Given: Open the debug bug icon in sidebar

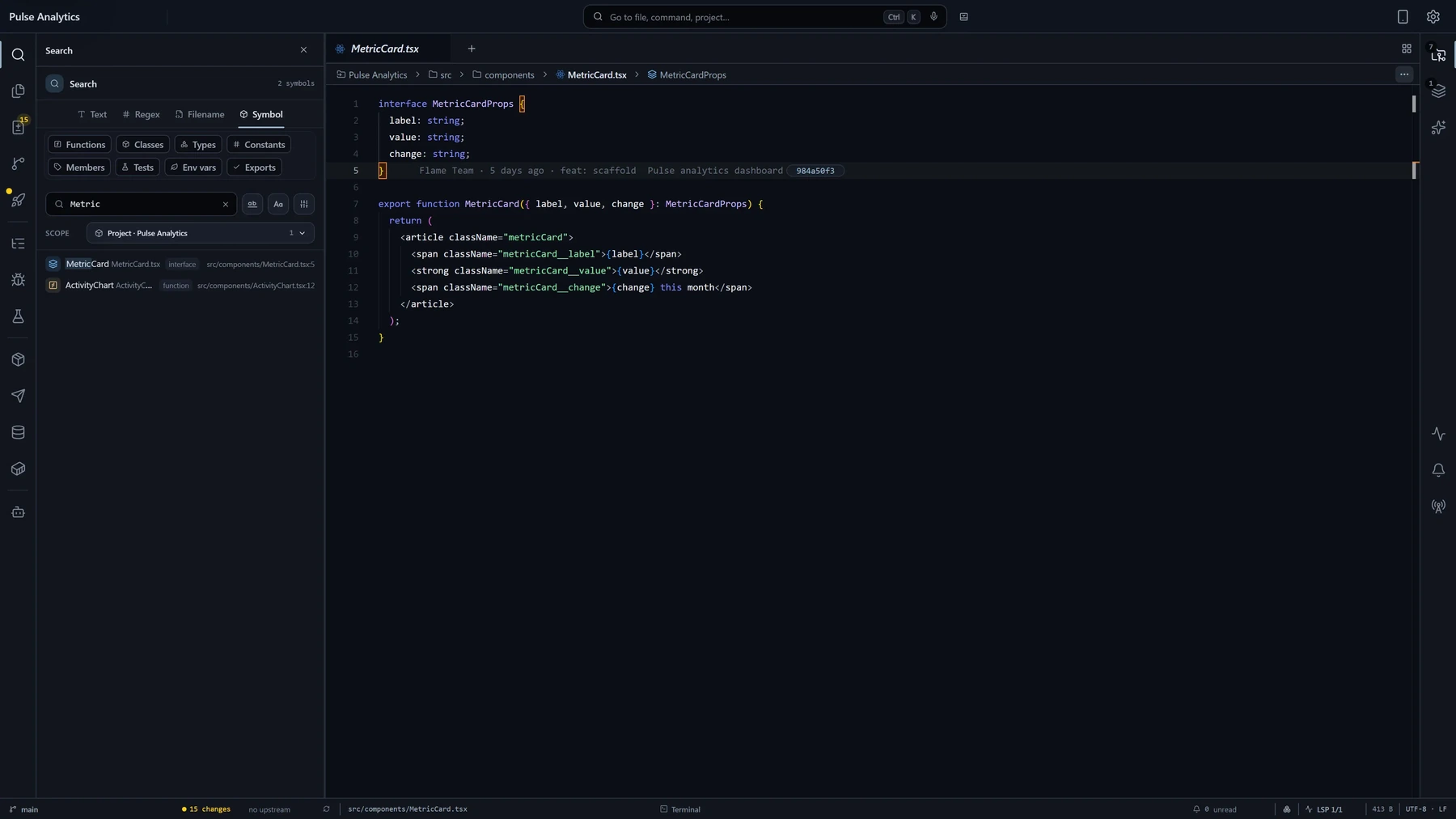Looking at the screenshot, I should [18, 280].
